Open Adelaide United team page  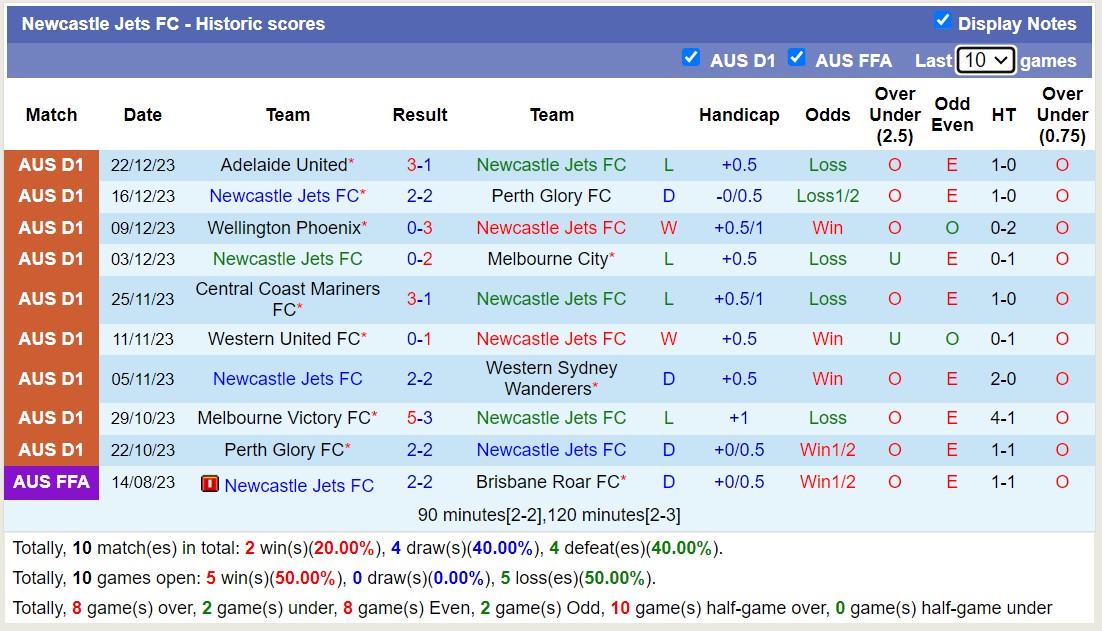[283, 165]
